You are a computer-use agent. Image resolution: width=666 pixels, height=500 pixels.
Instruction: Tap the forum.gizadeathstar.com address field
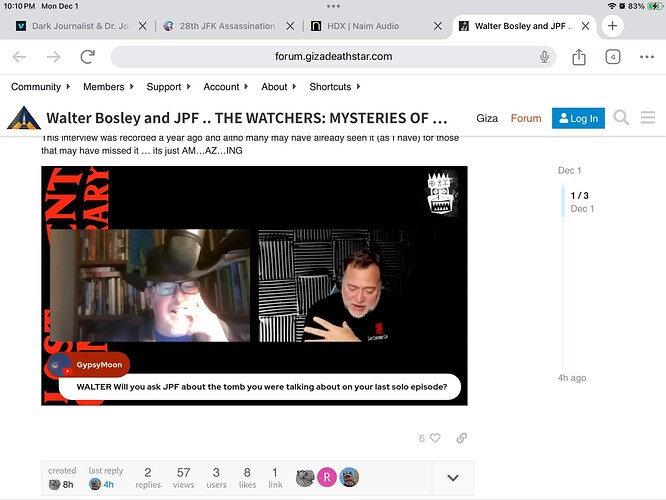[x=333, y=57]
